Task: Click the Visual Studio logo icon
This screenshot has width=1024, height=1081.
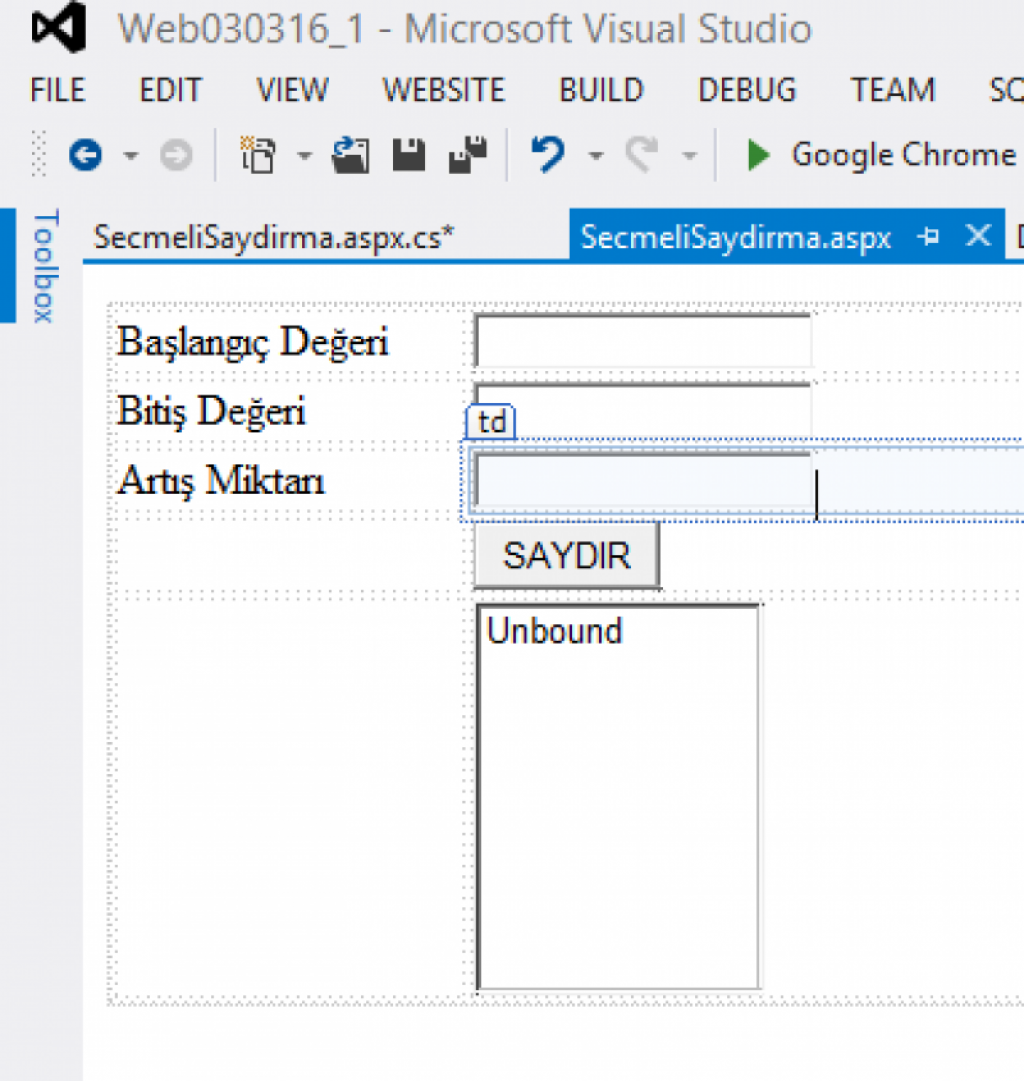Action: coord(59,28)
